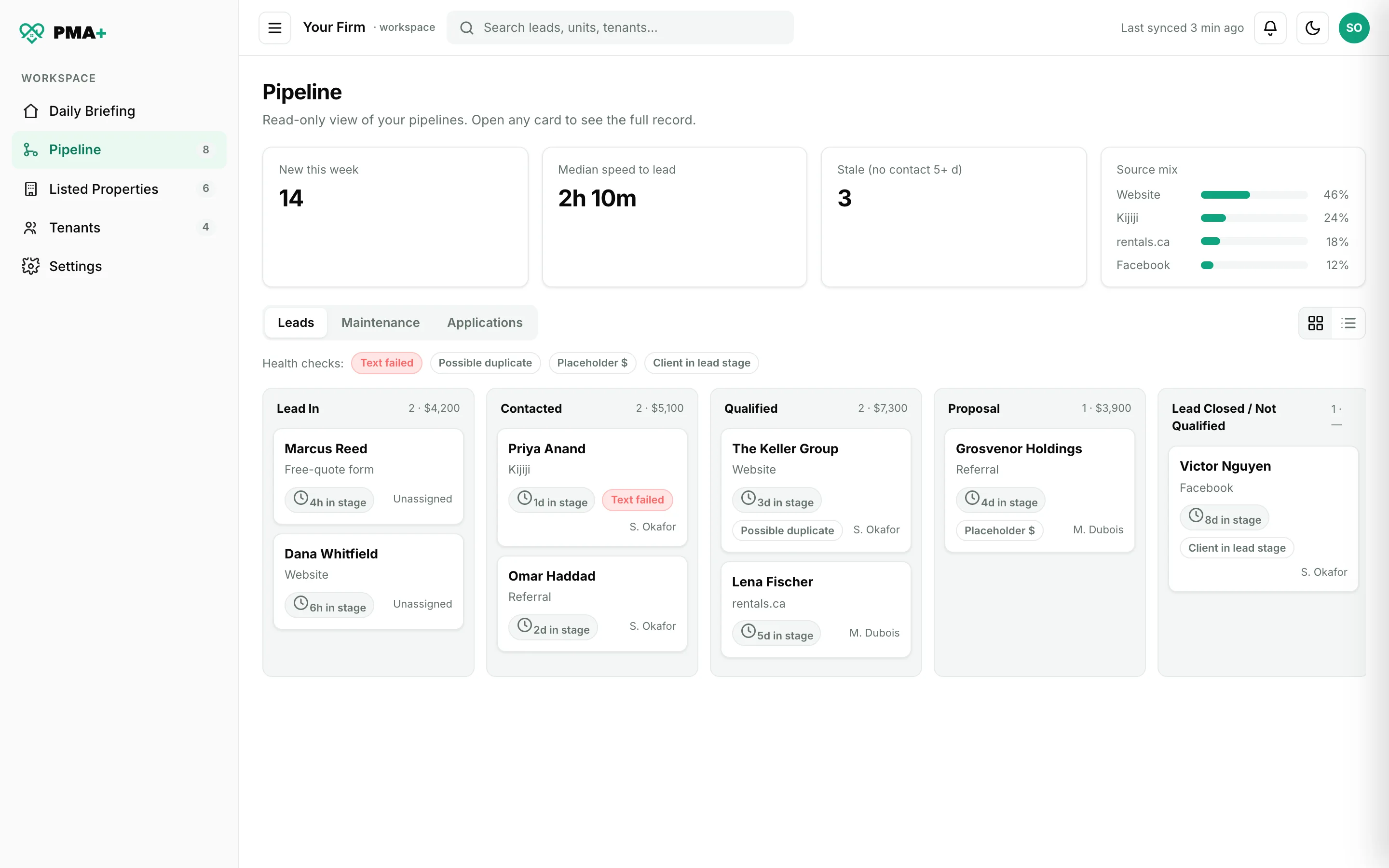The height and width of the screenshot is (868, 1389).
Task: Open the Tenants sidebar item
Action: click(x=119, y=228)
